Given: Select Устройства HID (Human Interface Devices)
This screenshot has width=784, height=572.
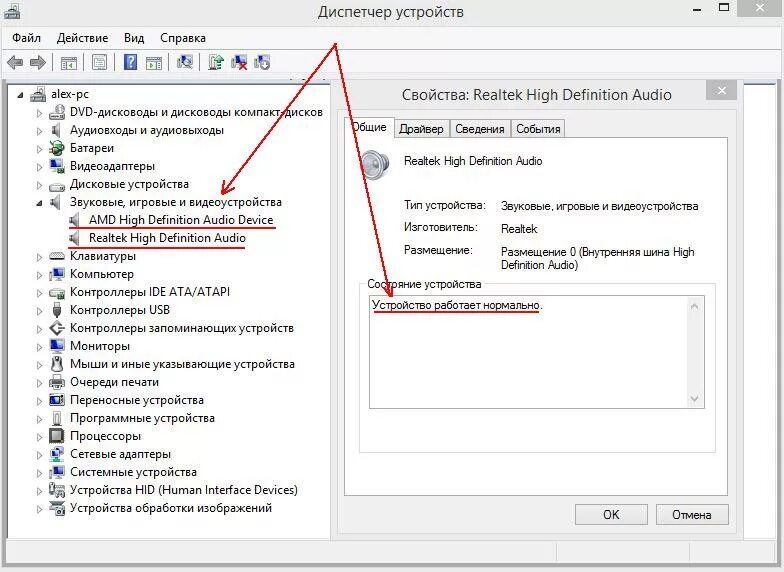Looking at the screenshot, I should coord(184,490).
